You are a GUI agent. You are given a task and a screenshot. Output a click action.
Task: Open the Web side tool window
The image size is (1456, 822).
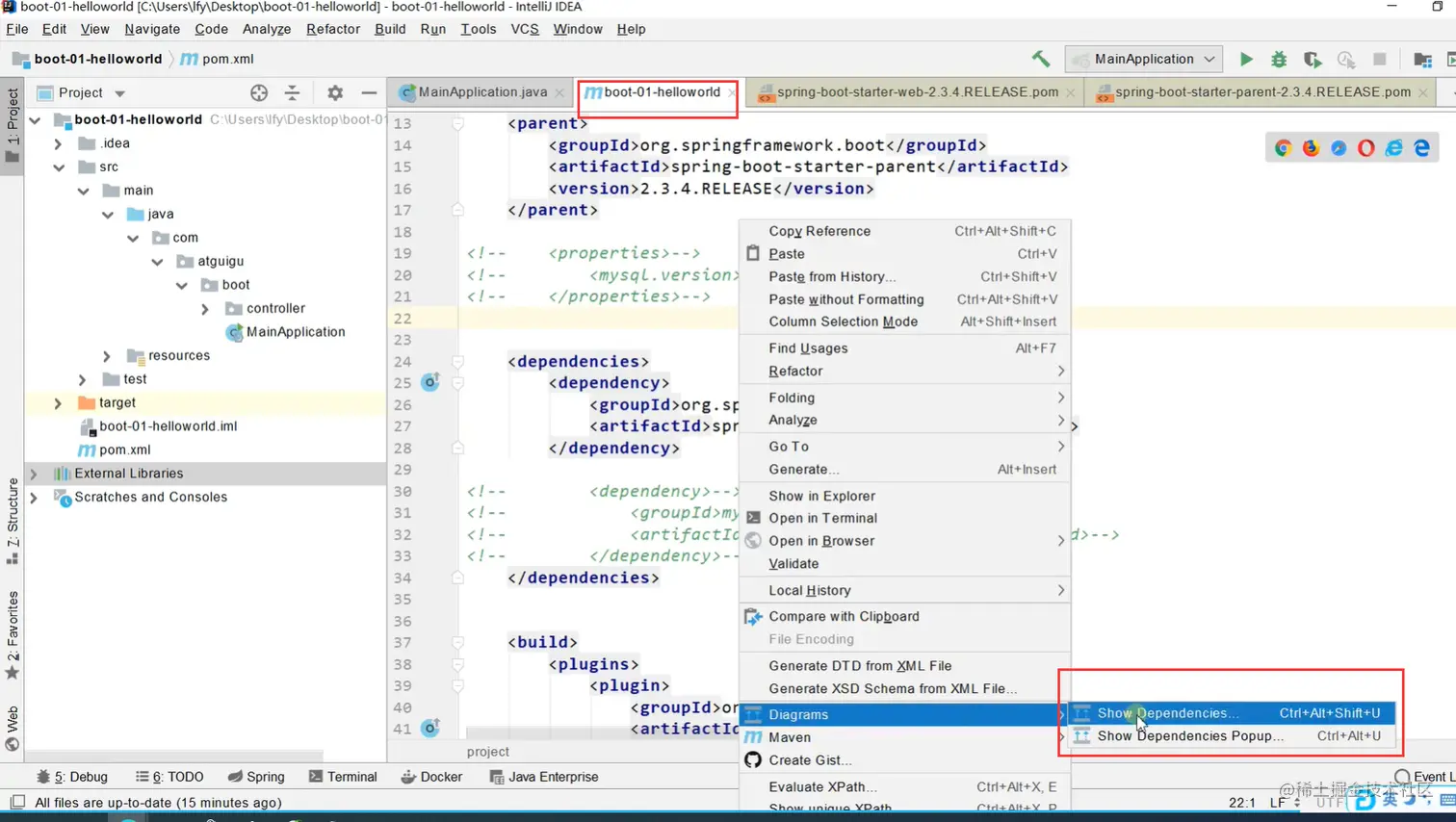coord(12,728)
